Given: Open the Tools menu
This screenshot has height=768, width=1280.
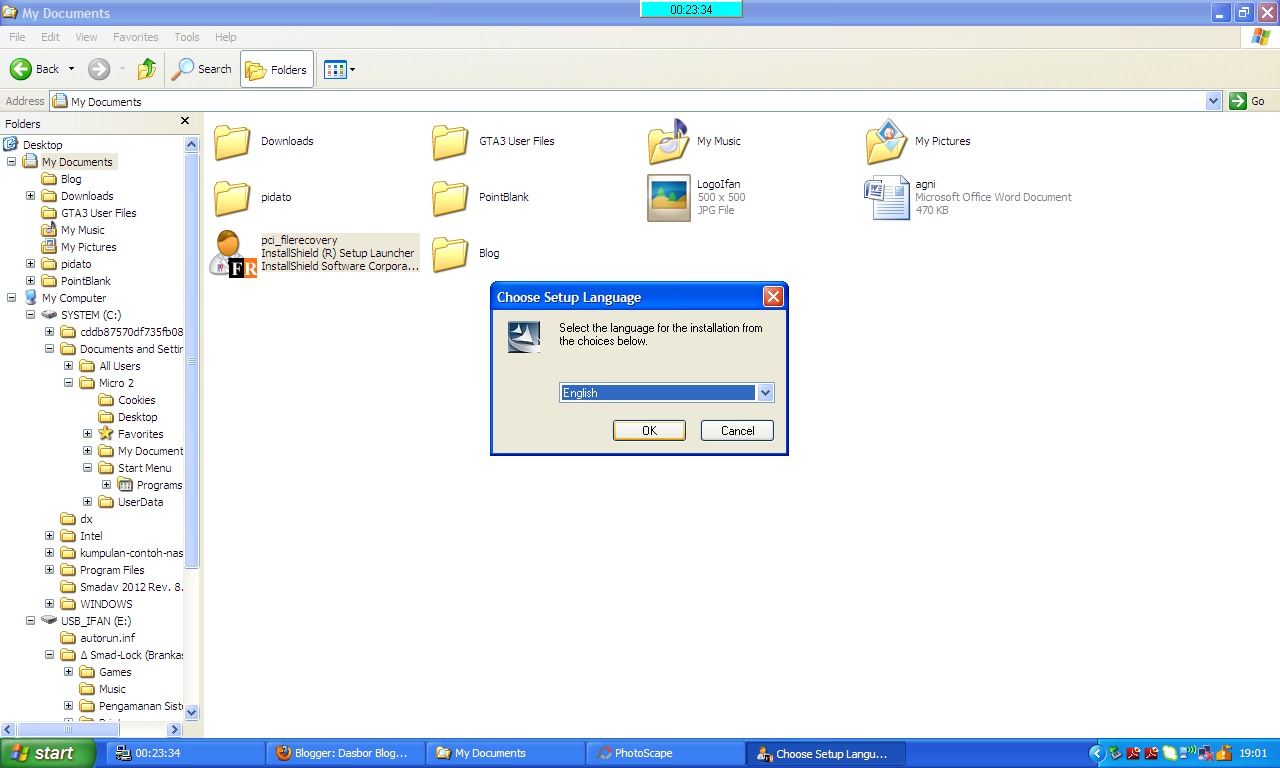Looking at the screenshot, I should 186,37.
